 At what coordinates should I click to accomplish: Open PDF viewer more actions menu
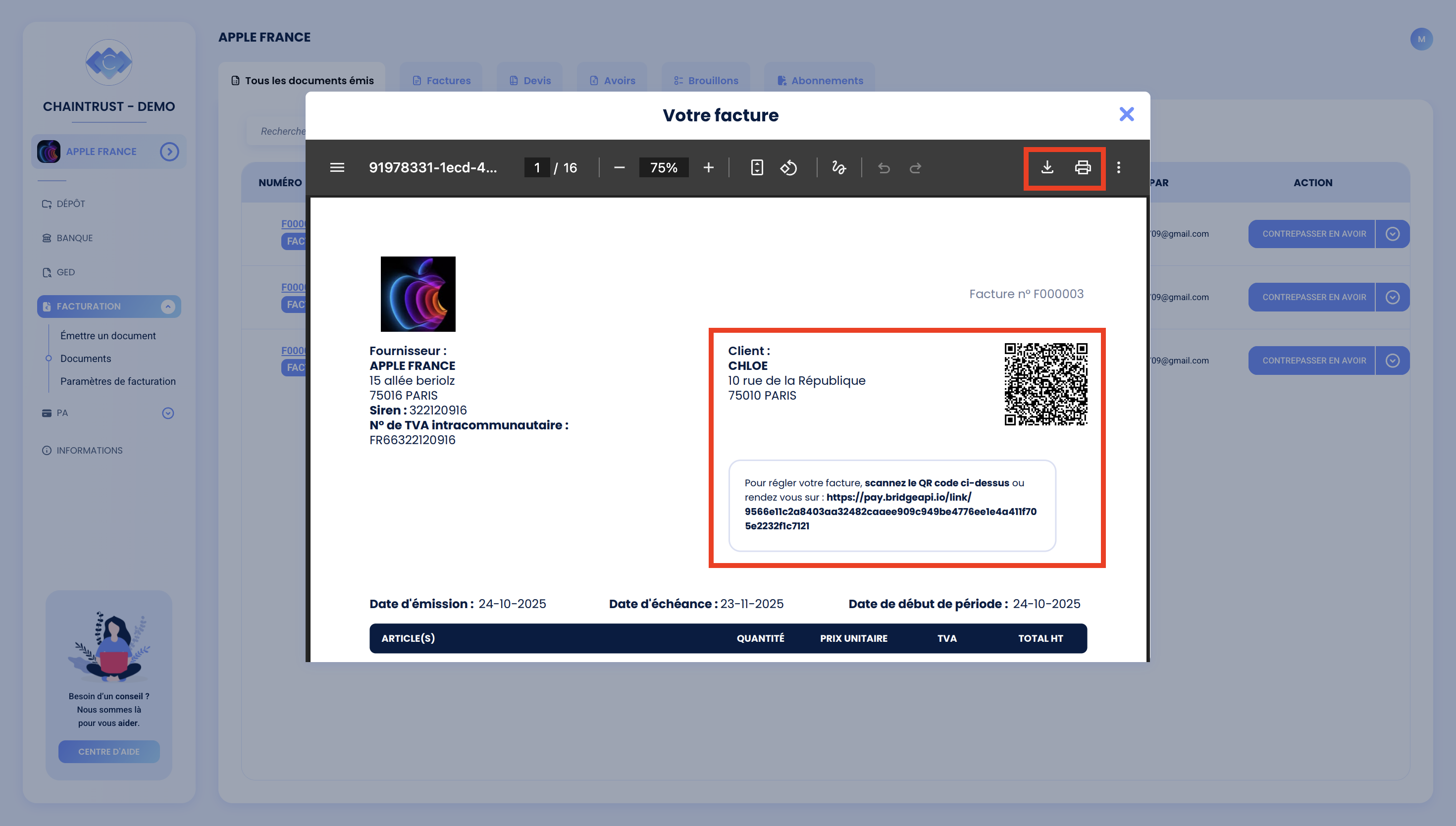click(x=1118, y=167)
